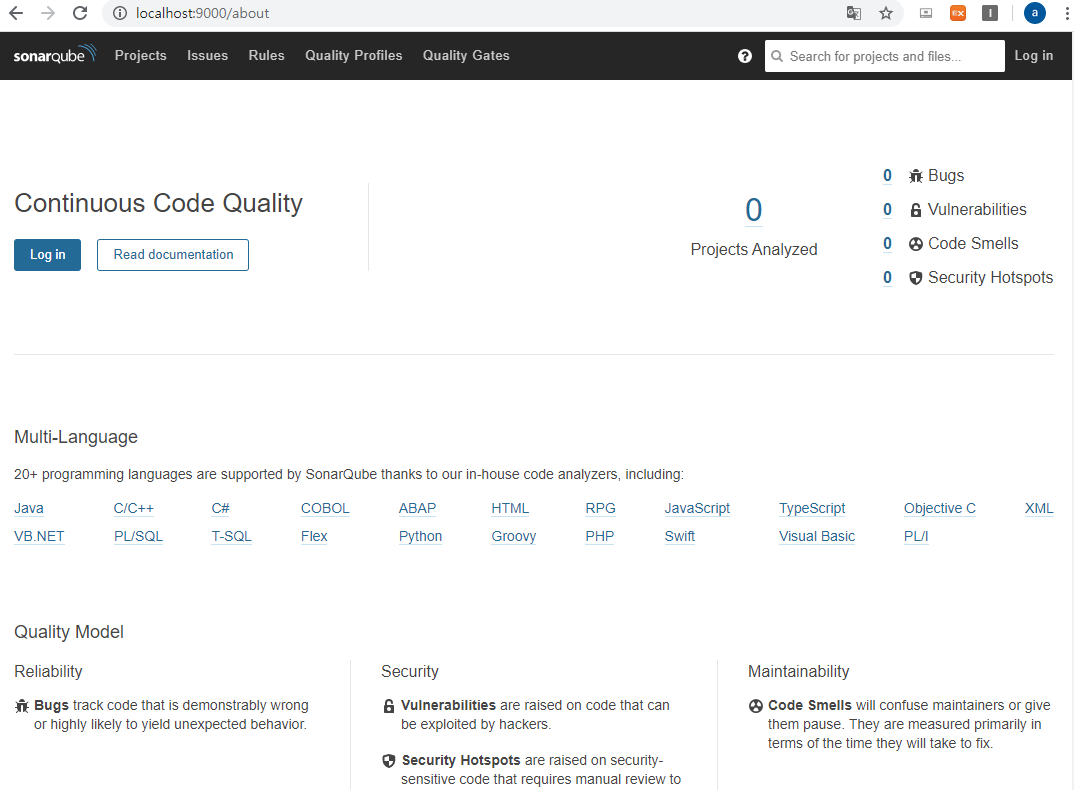Click the Bugs bug icon in summary
The image size is (1074, 790).
[916, 176]
